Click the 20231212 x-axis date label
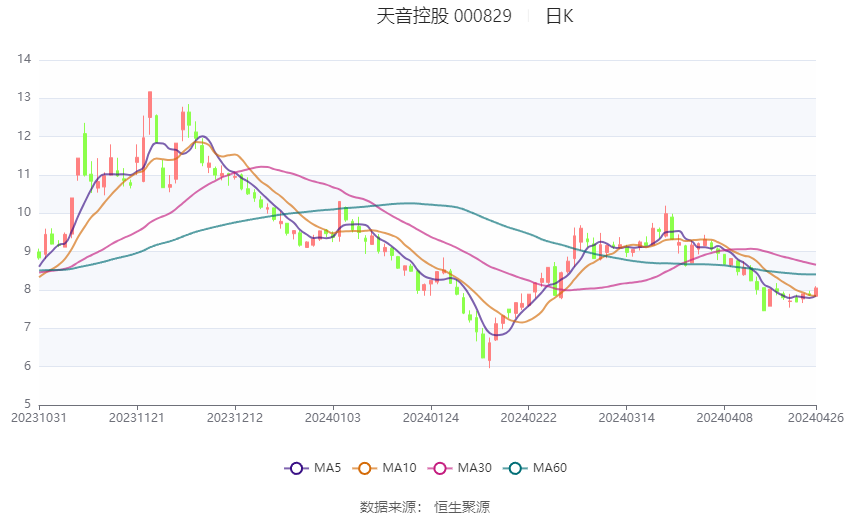The image size is (850, 517). 235,418
